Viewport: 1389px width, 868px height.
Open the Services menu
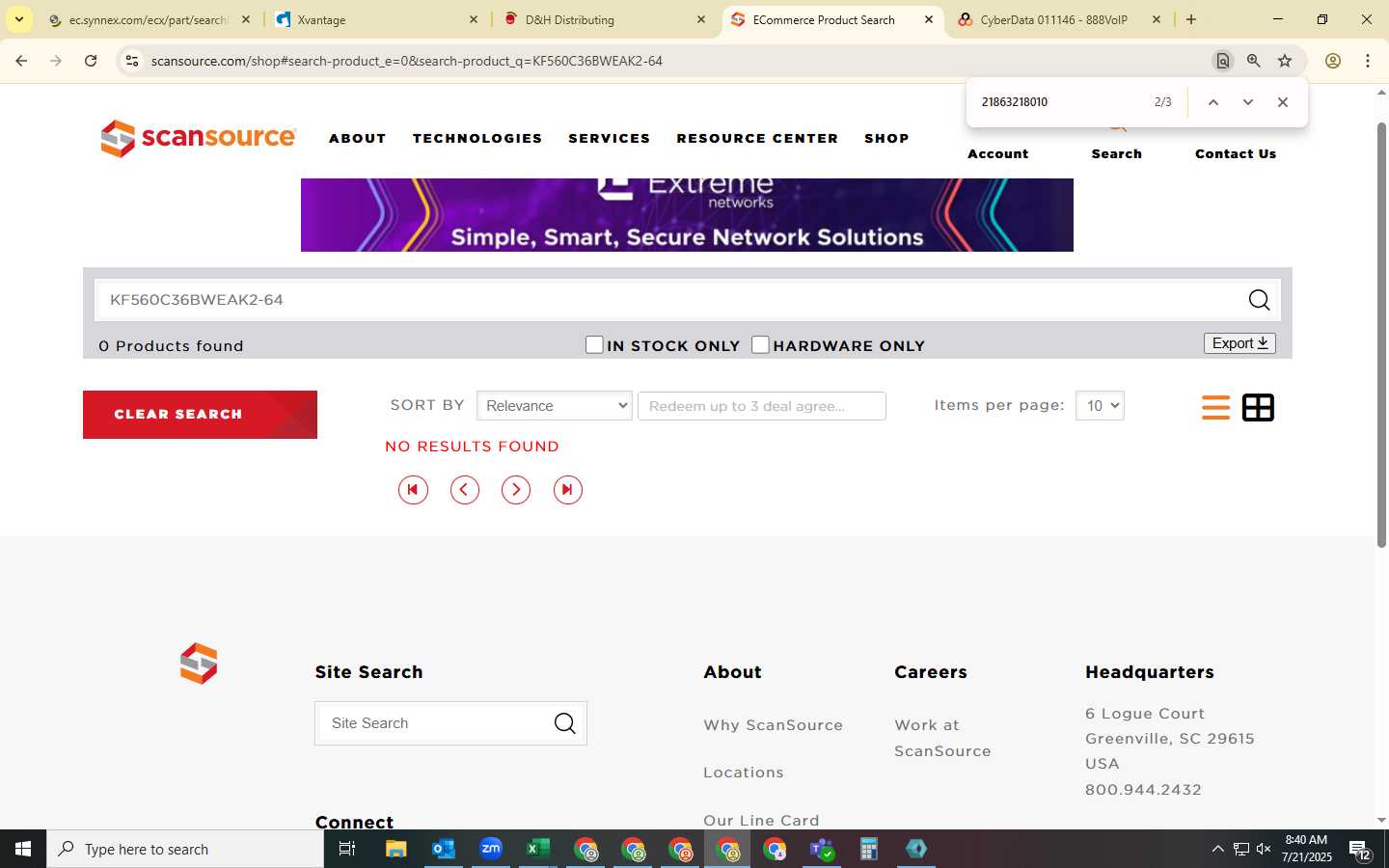(610, 138)
